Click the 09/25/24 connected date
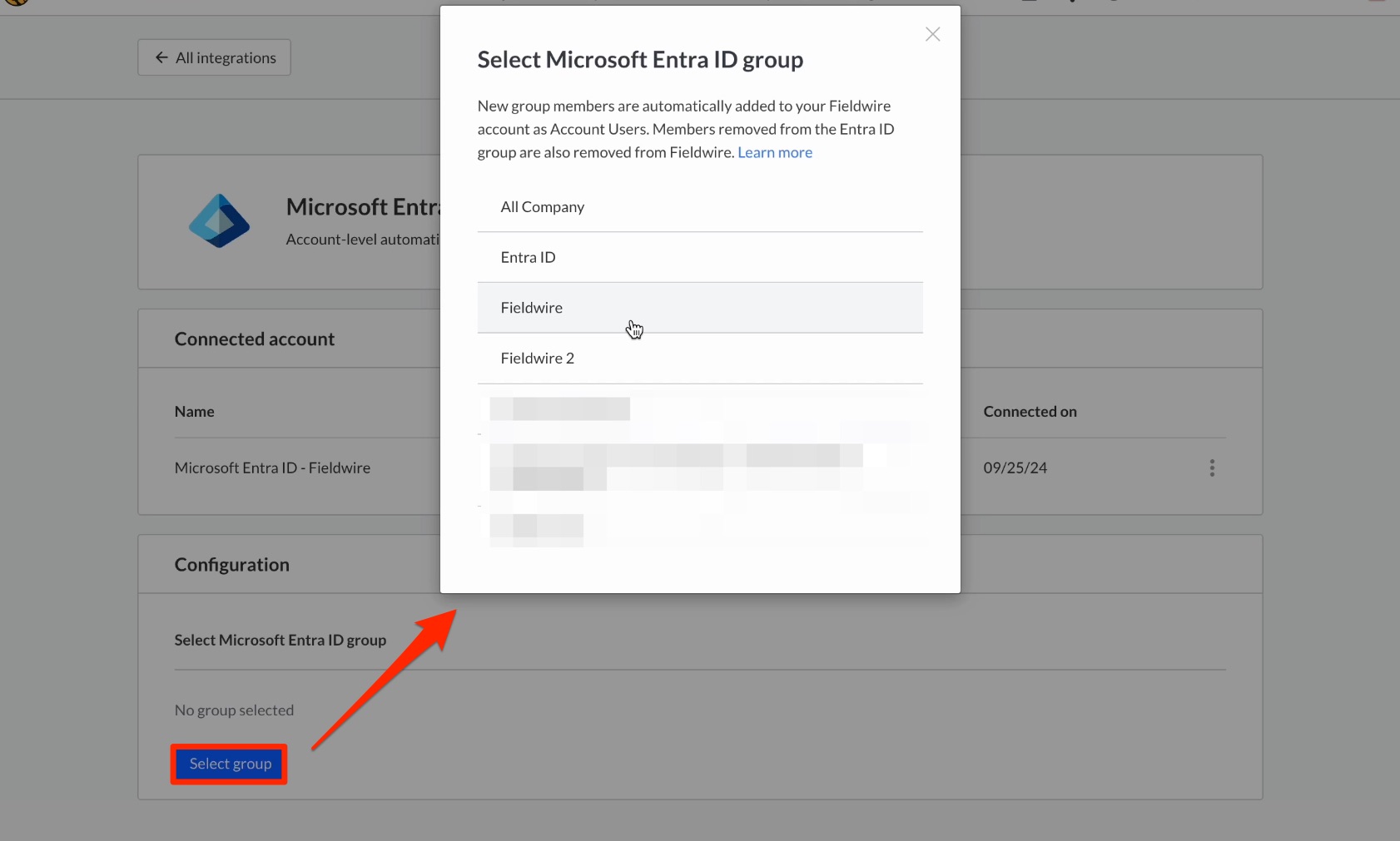This screenshot has width=1400, height=841. pos(1015,468)
